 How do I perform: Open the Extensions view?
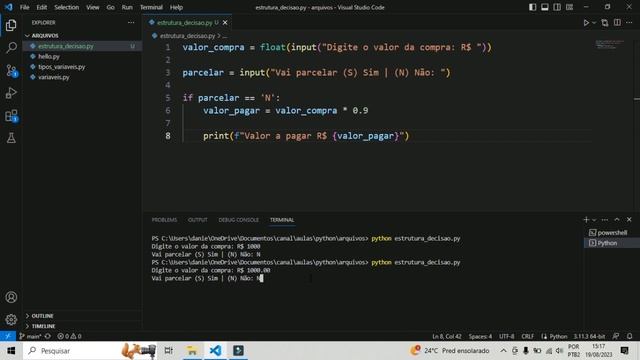coord(11,116)
